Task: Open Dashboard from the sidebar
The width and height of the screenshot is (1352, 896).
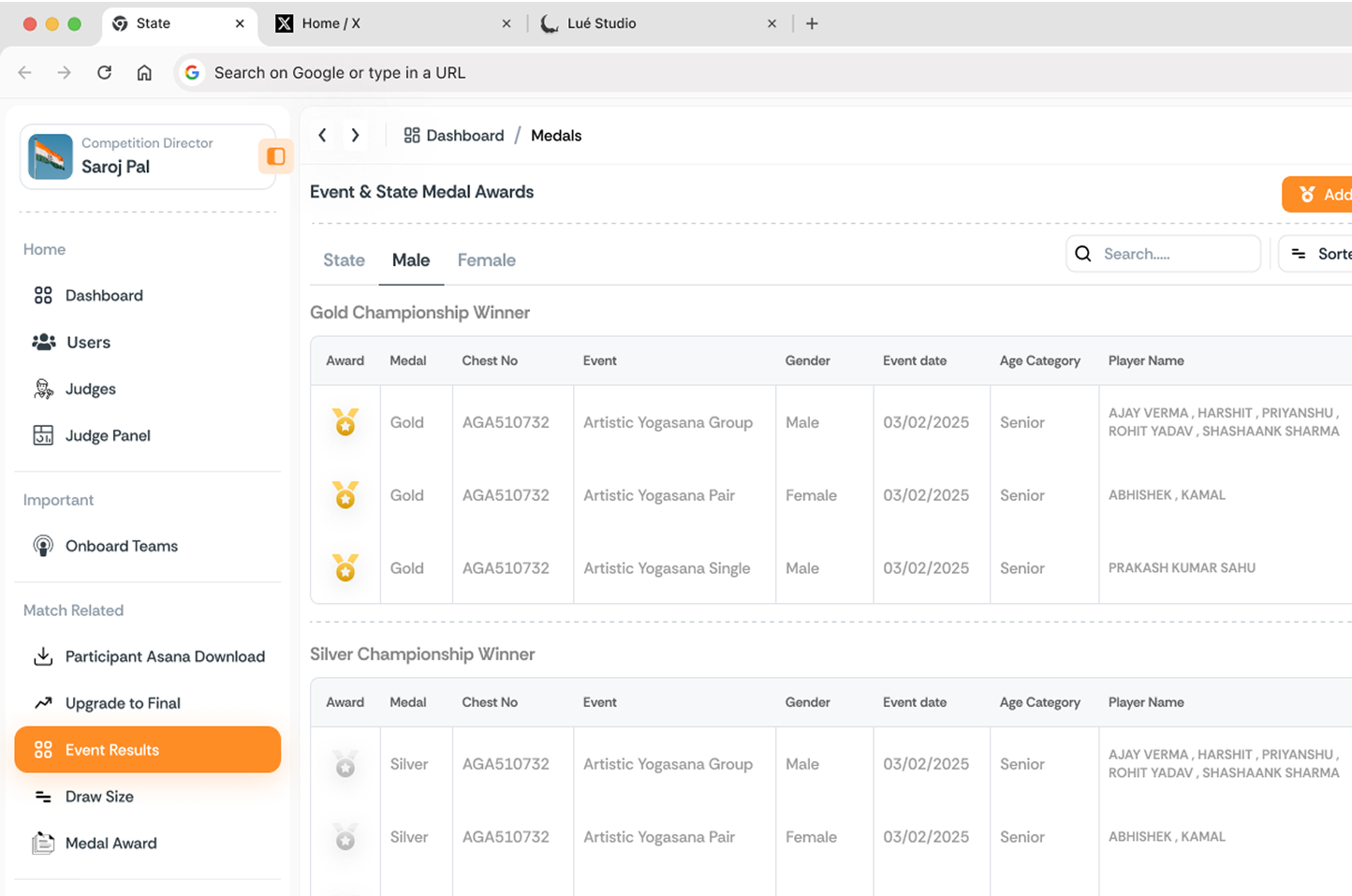Action: point(103,296)
